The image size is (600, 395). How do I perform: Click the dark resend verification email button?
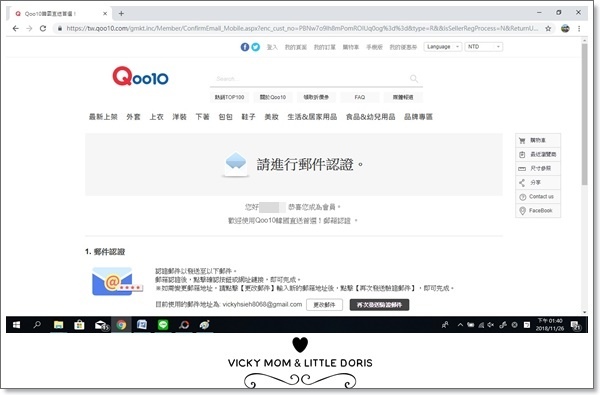[379, 305]
